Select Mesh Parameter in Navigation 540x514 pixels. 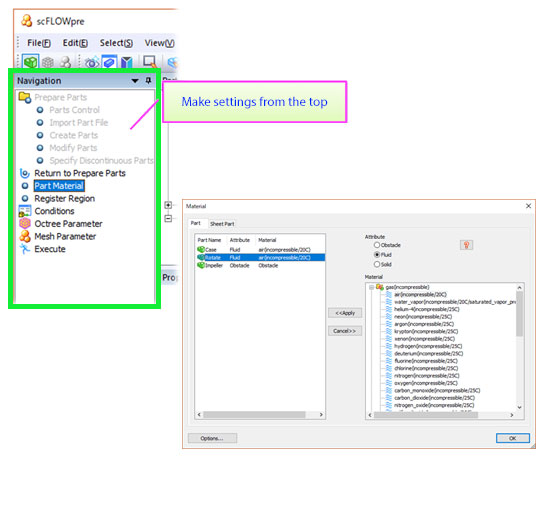pyautogui.click(x=65, y=236)
